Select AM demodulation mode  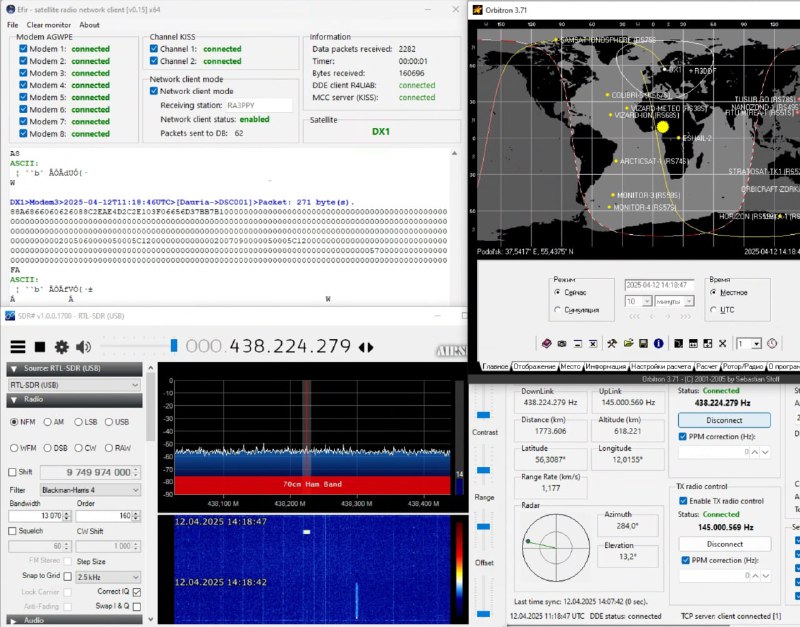pyautogui.click(x=46, y=422)
